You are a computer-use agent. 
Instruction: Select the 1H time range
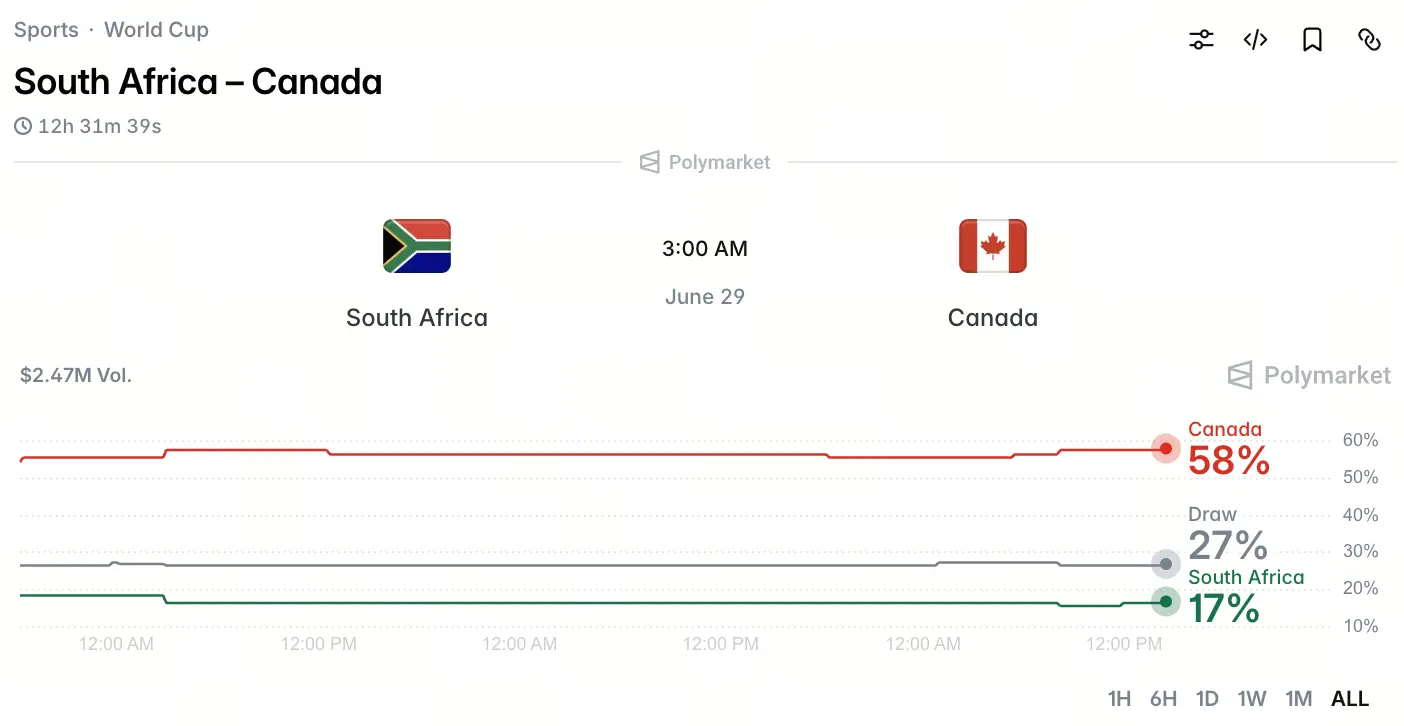point(1120,698)
